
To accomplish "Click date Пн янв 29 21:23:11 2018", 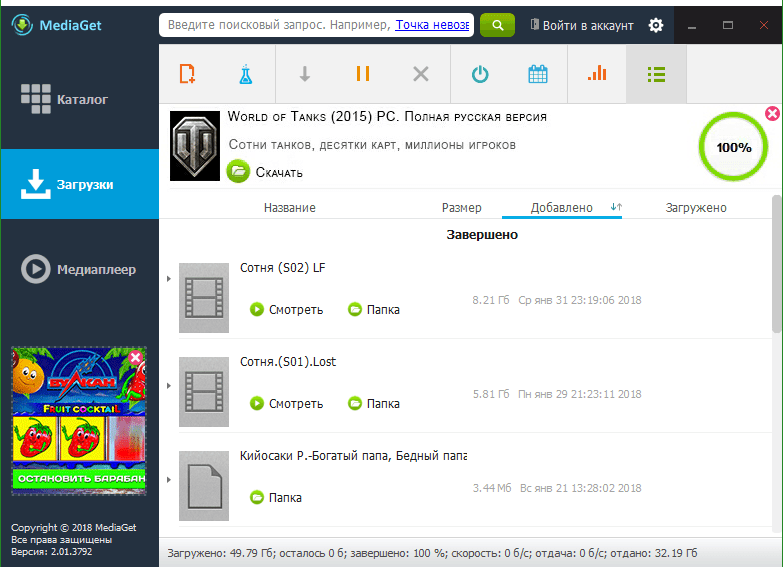I will (580, 394).
